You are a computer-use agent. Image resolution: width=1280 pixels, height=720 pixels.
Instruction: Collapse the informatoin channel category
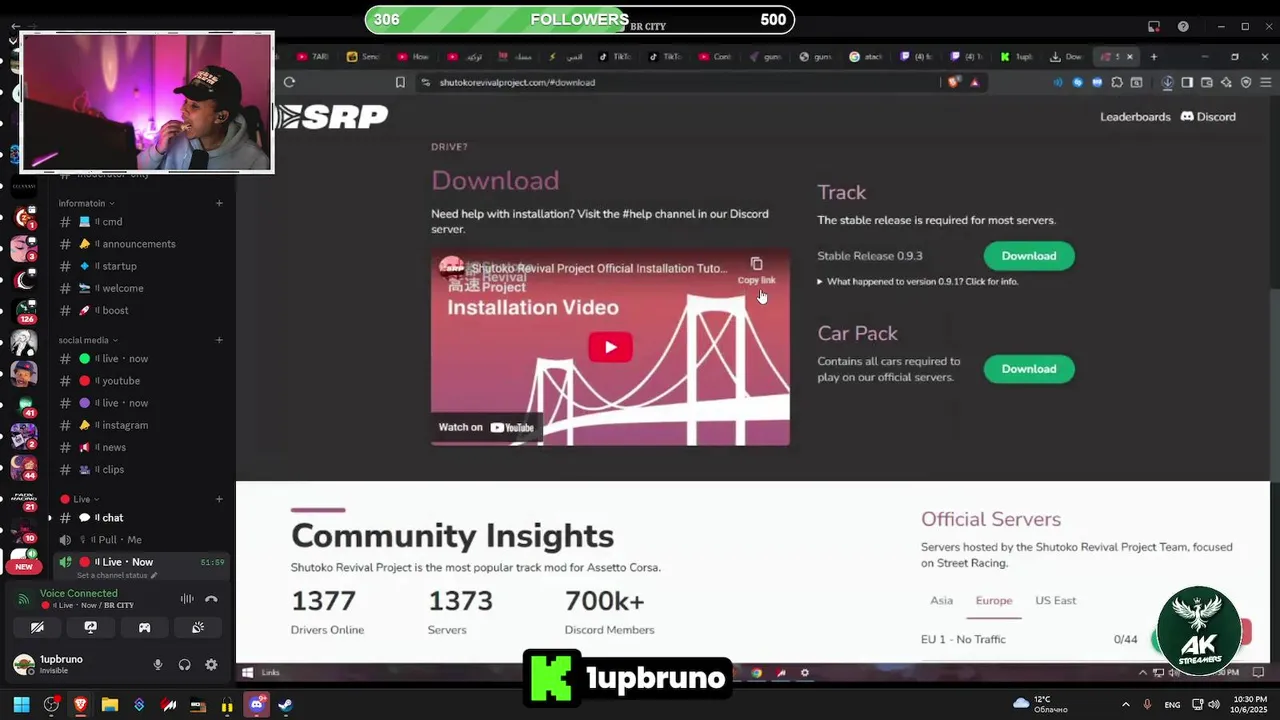click(86, 203)
